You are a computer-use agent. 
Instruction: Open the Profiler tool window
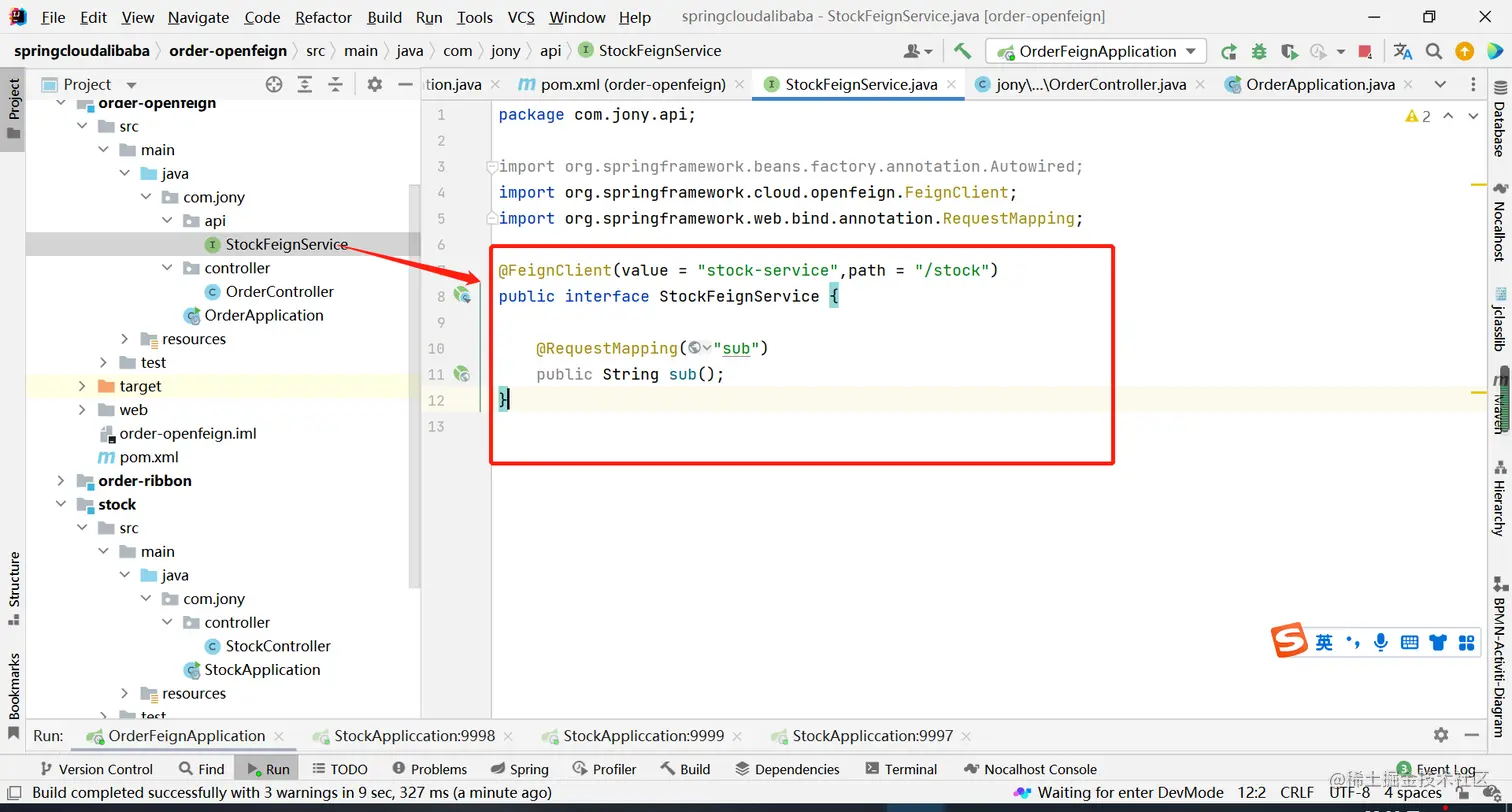(605, 769)
